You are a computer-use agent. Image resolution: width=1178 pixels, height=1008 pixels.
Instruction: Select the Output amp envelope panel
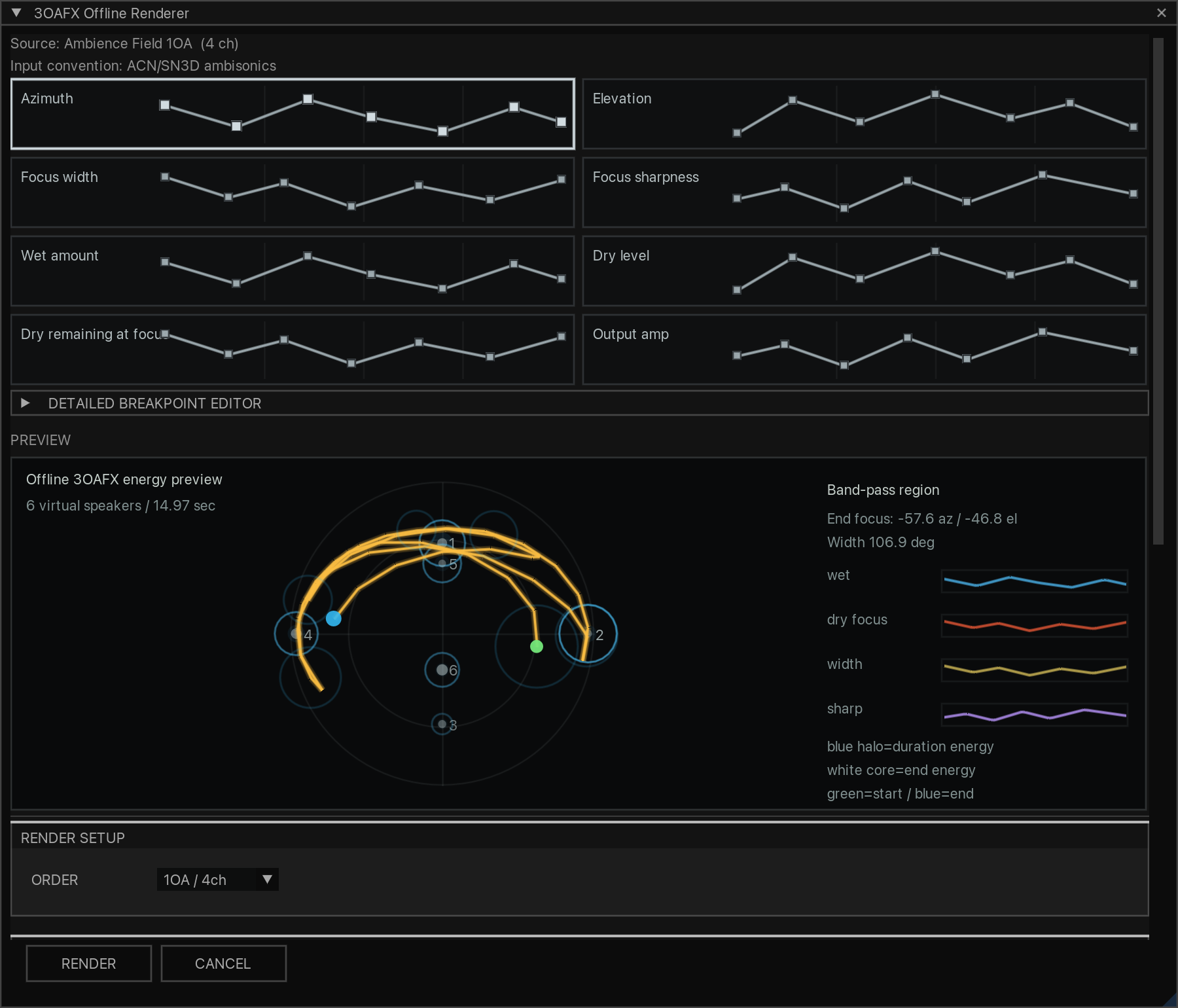coord(864,350)
